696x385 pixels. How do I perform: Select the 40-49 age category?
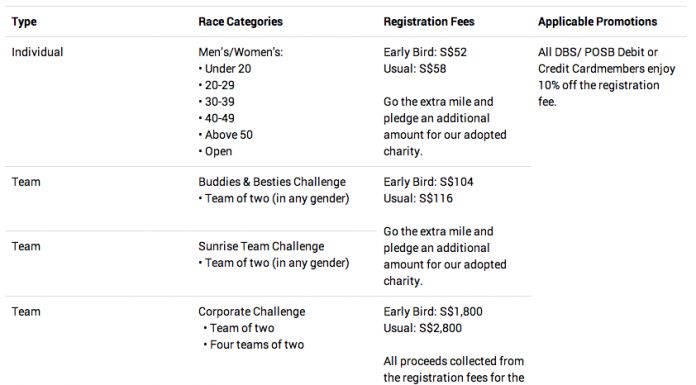click(x=217, y=118)
